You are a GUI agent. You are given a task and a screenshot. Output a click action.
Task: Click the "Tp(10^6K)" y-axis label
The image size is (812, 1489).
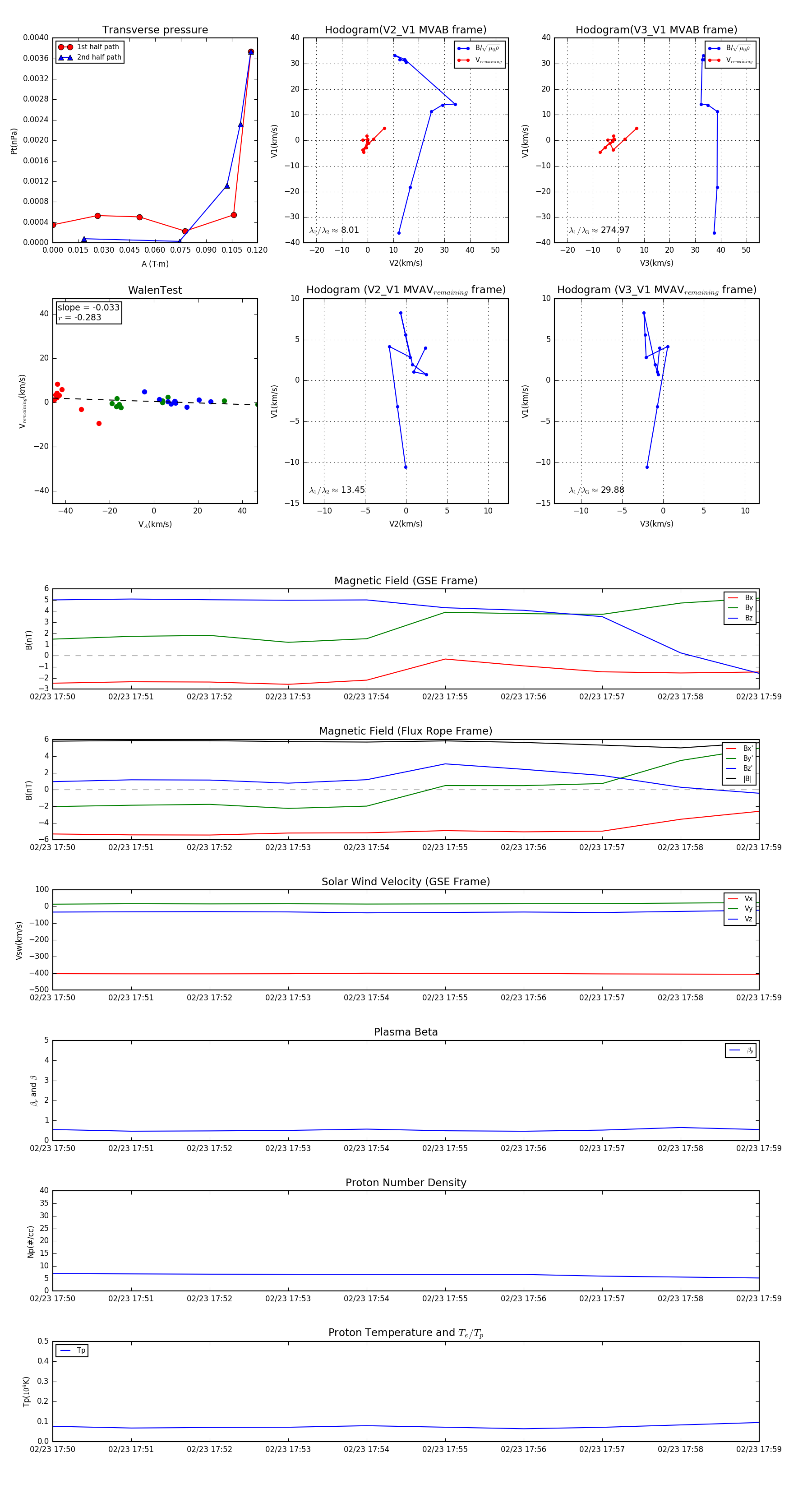click(x=26, y=1392)
